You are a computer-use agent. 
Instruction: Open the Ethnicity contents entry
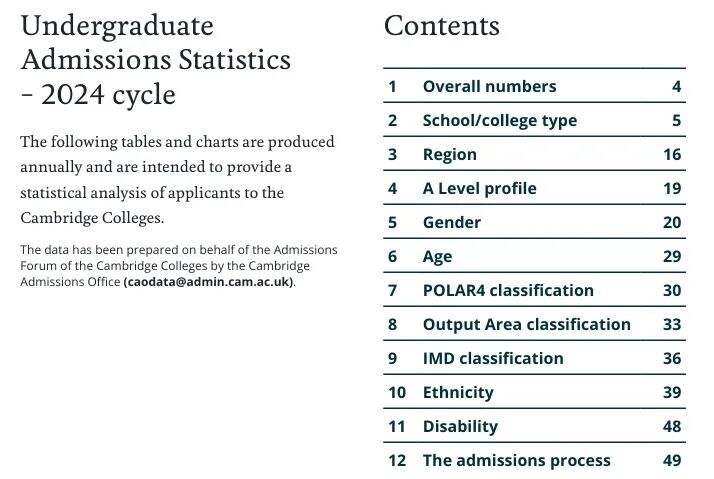457,392
